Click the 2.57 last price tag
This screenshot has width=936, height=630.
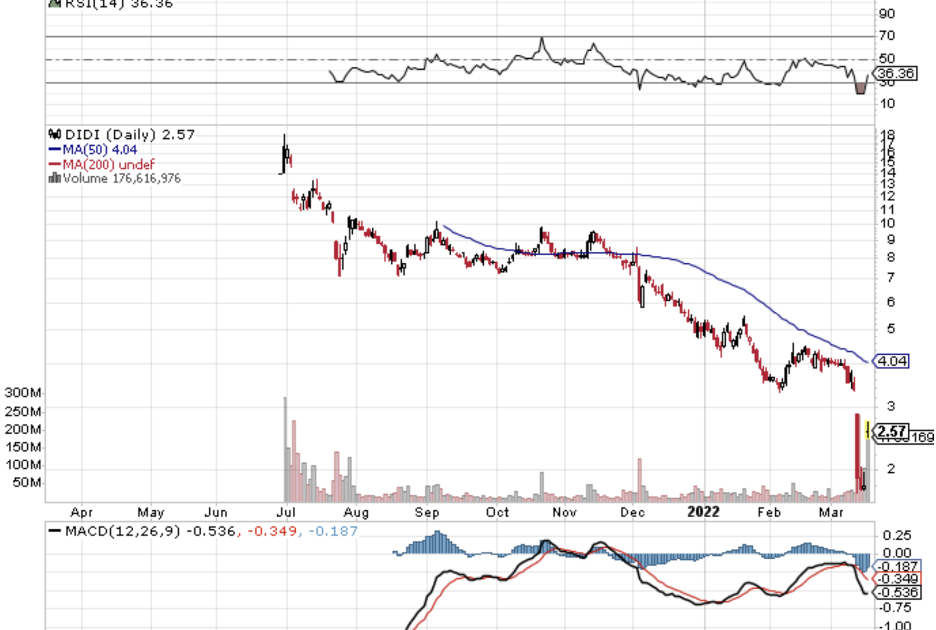click(892, 432)
